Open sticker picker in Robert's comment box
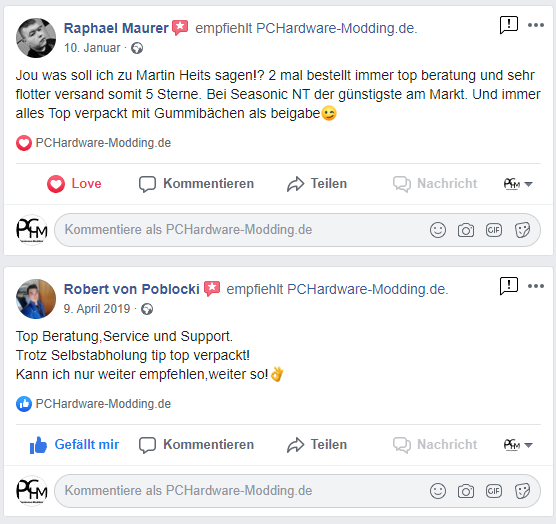 [522, 491]
